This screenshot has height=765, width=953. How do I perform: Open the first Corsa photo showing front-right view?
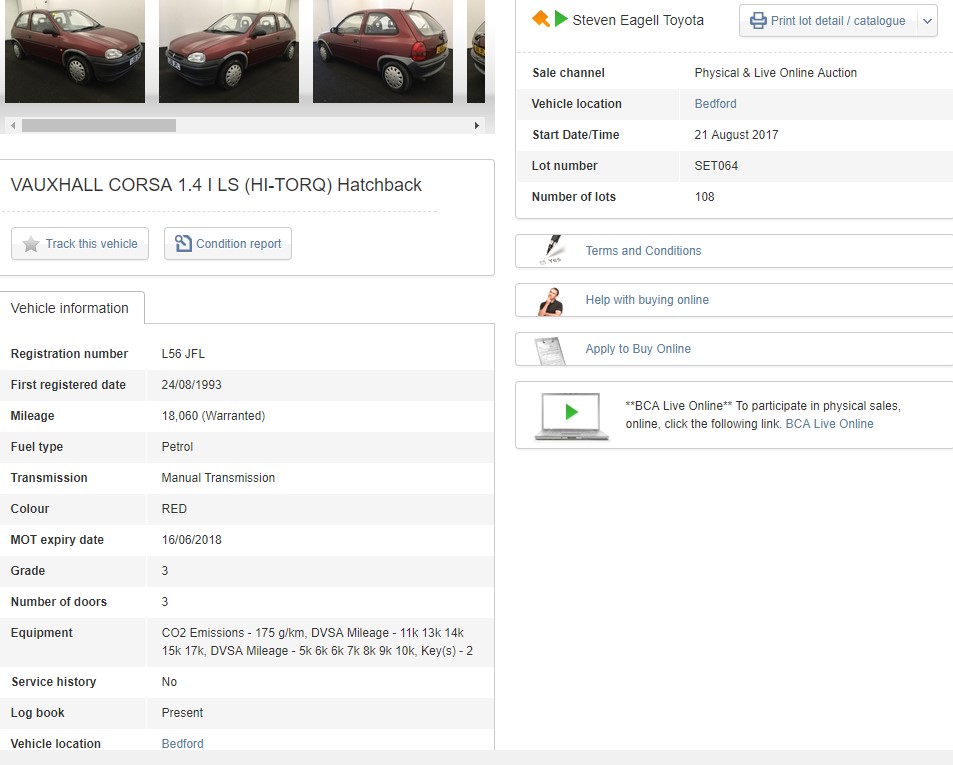[x=75, y=51]
